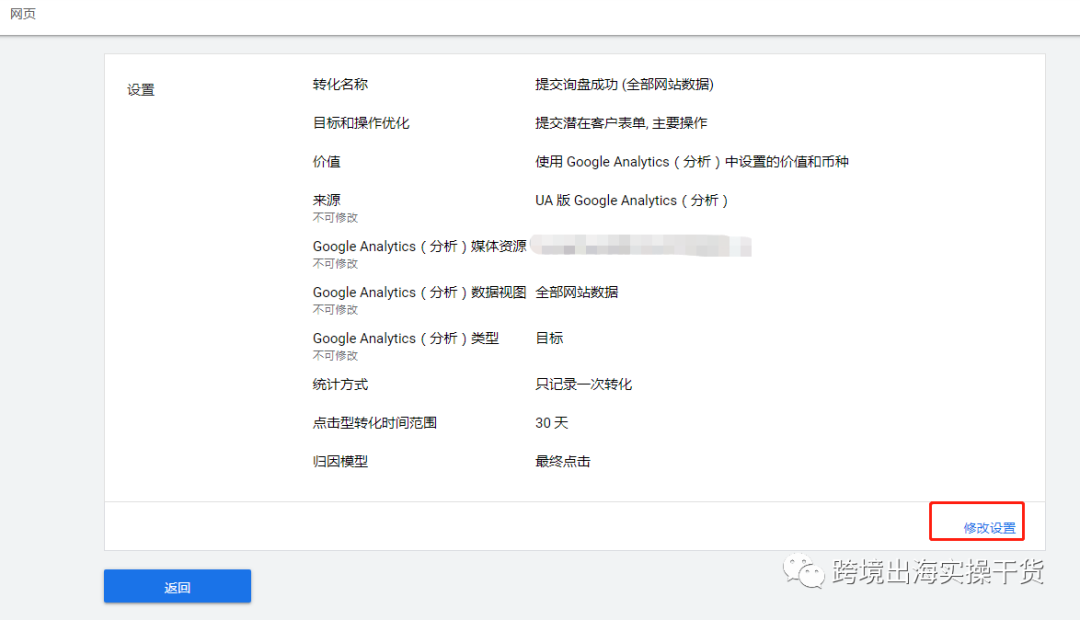Click the 归因模型 setting label

pyautogui.click(x=340, y=461)
